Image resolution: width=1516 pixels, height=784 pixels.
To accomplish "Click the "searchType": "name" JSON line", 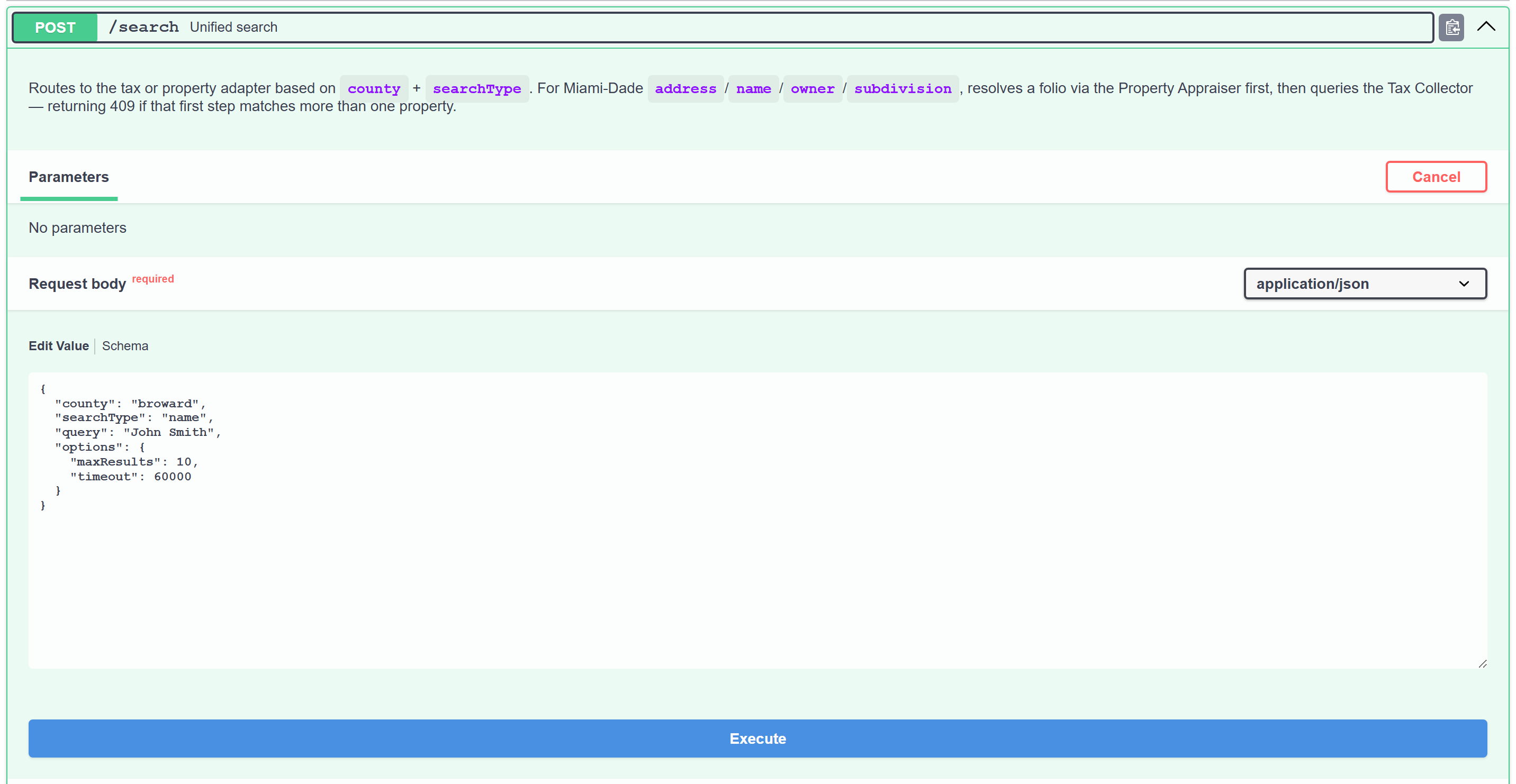I will (134, 417).
